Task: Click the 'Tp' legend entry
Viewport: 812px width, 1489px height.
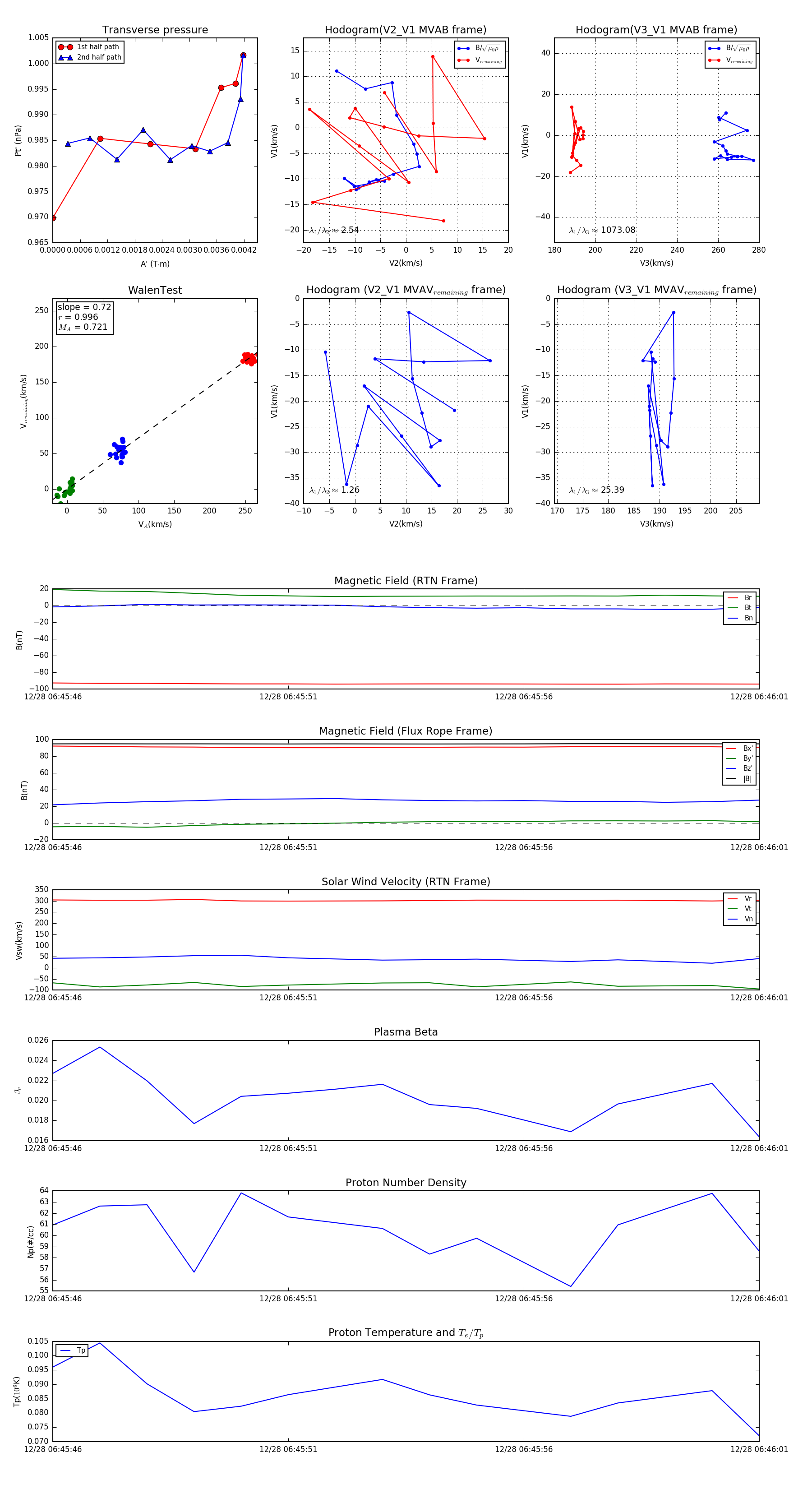Action: tap(73, 1350)
